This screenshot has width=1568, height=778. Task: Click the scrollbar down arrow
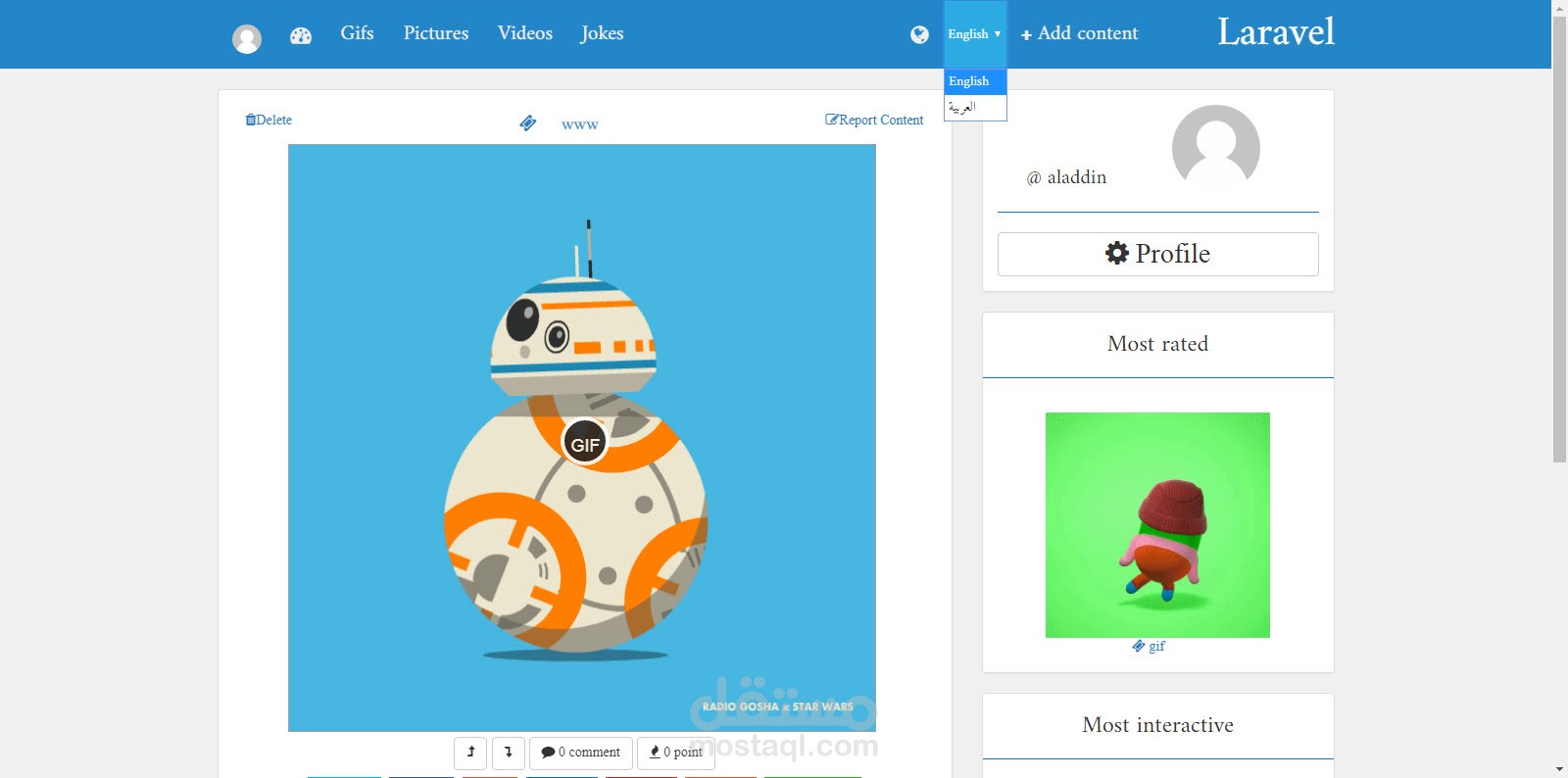[1559, 769]
